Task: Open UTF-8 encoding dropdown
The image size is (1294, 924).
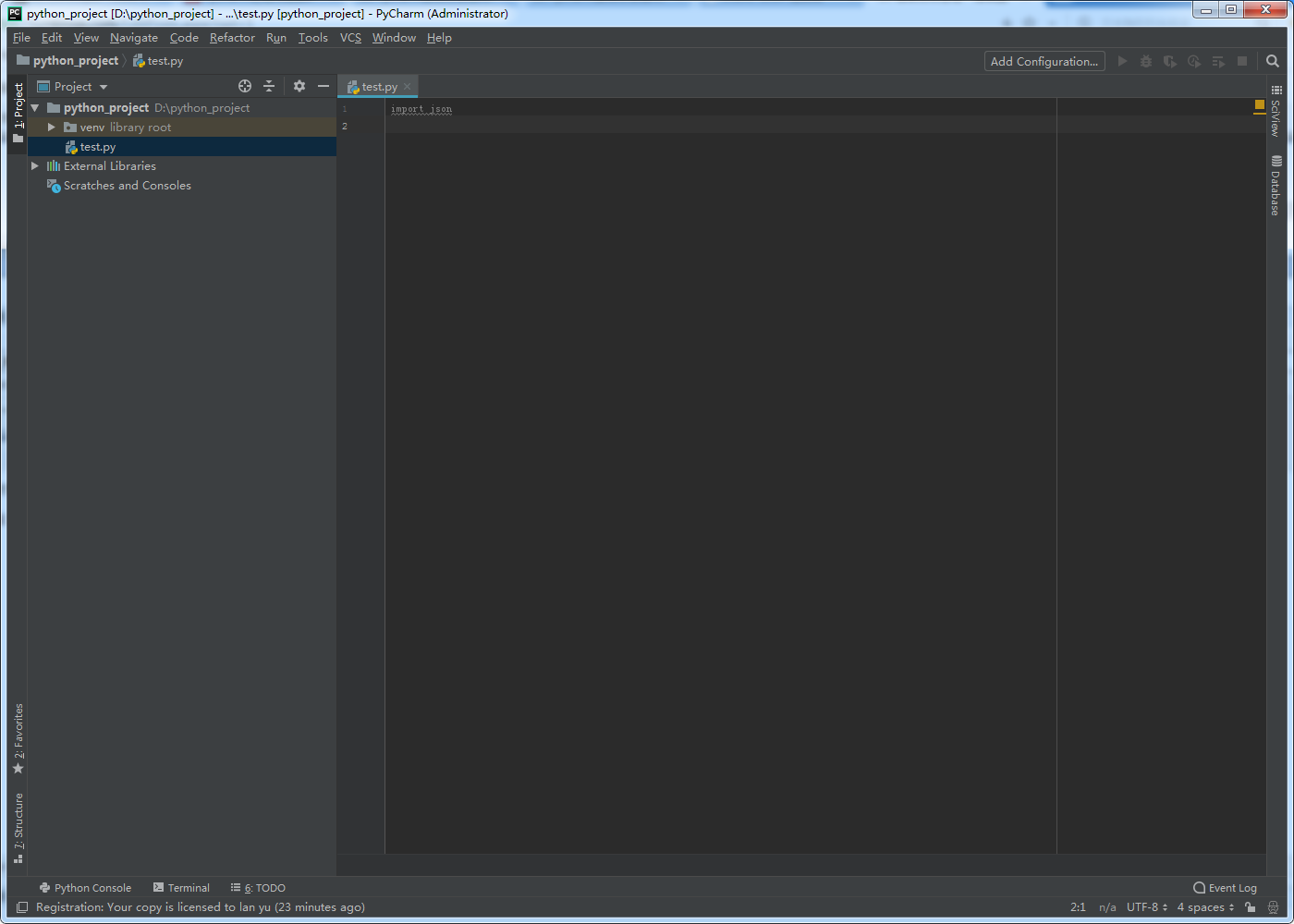Action: tap(1147, 907)
